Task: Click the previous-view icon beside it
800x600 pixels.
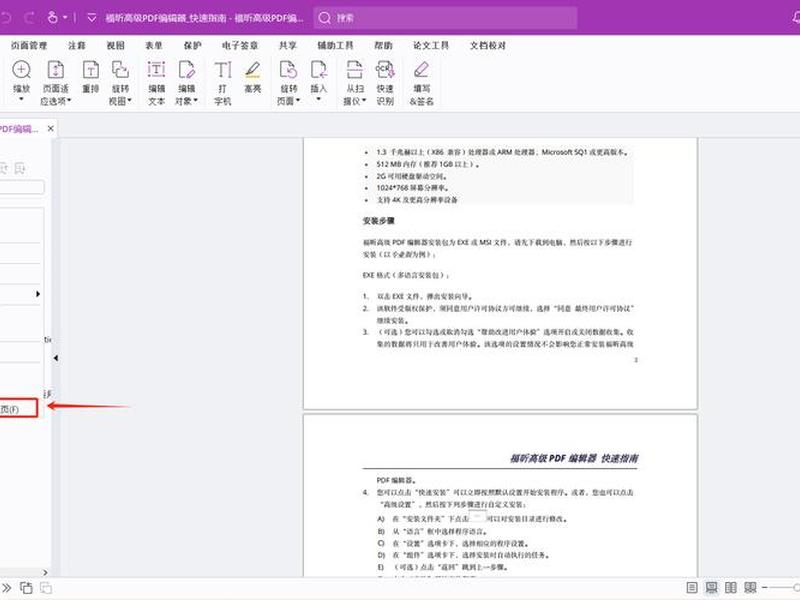Action: click(x=26, y=588)
